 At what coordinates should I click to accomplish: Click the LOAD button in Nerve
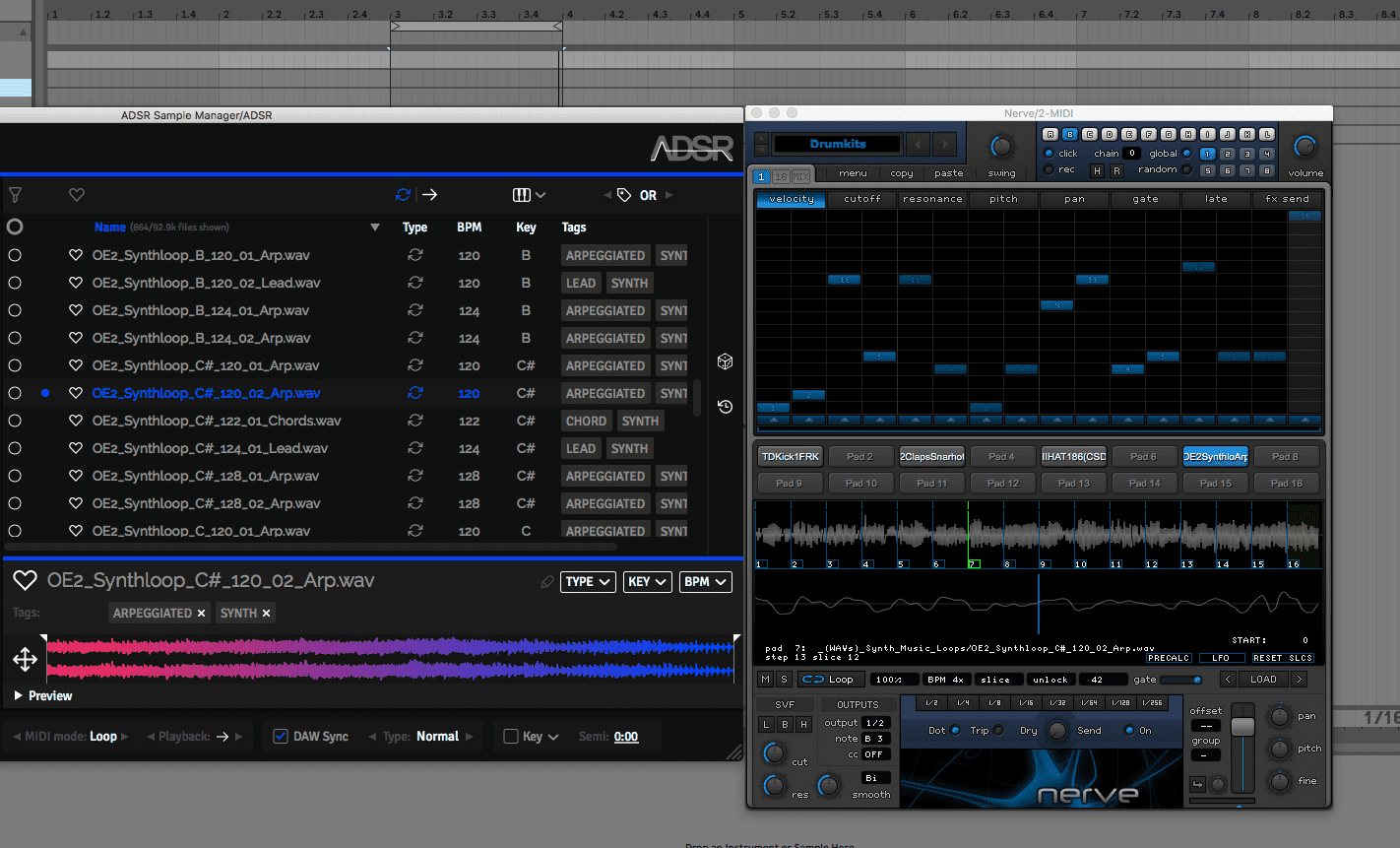point(1263,680)
